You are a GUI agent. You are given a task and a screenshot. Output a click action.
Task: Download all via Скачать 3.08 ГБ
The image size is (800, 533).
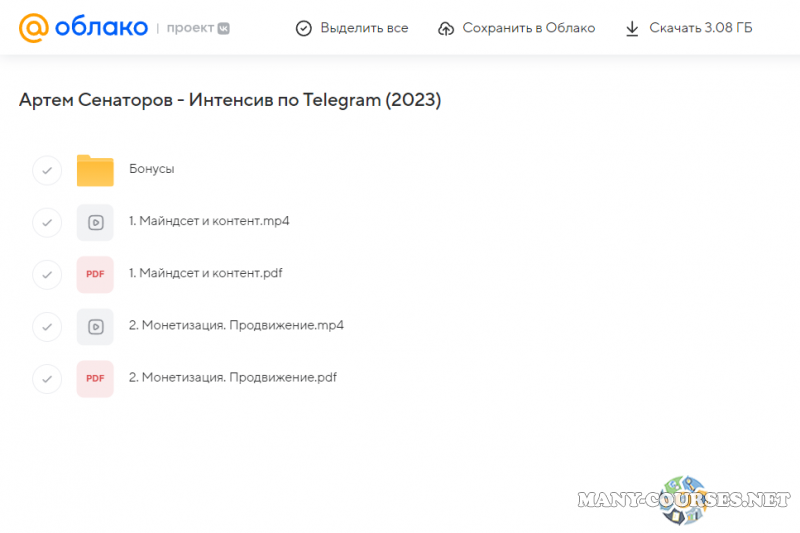[700, 28]
